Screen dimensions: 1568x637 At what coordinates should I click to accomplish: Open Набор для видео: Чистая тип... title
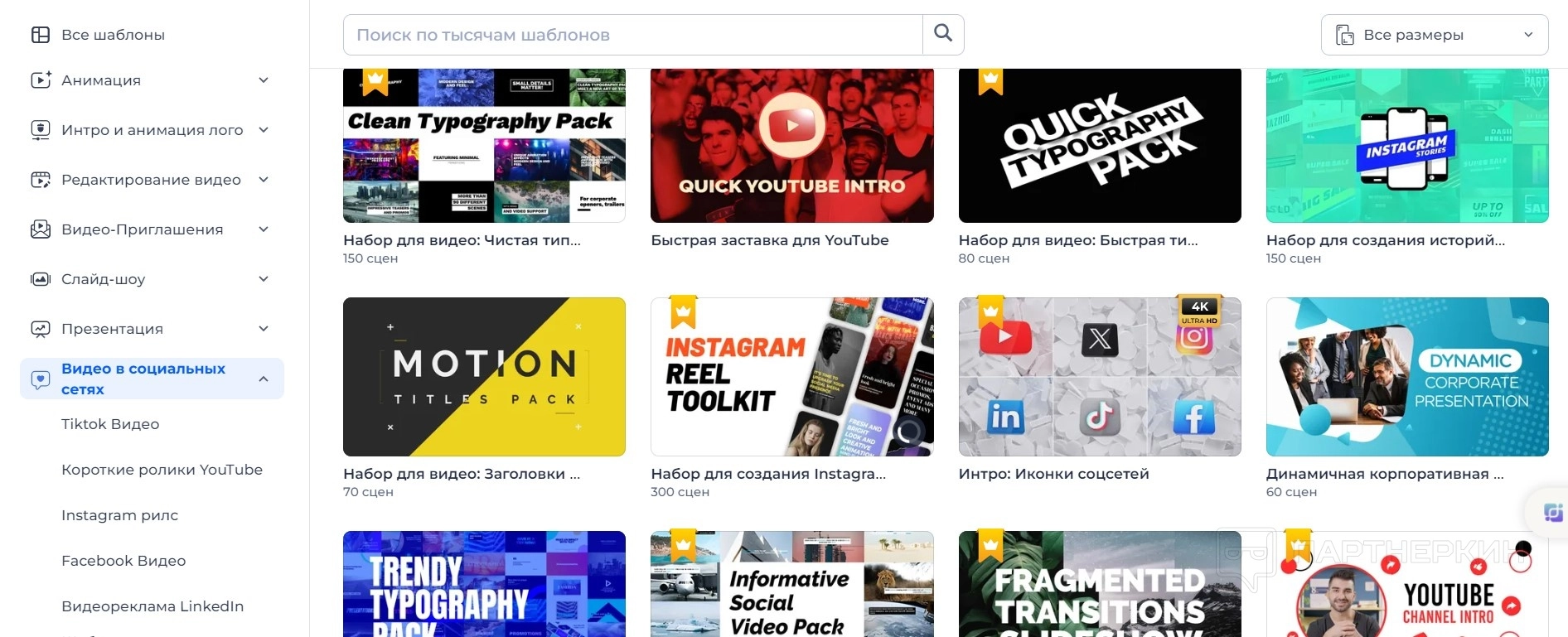click(462, 240)
